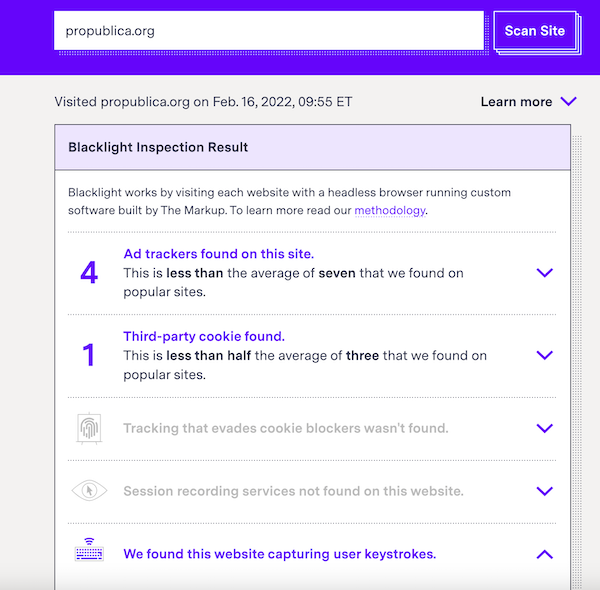
Task: Click Session recording services not found text
Action: click(x=293, y=491)
